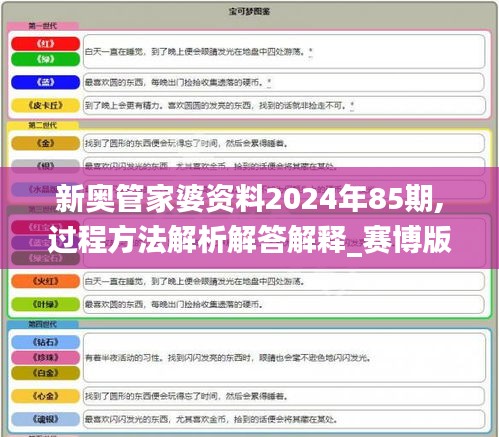
Task: Click the asterisk footnote after 红绿 description
Action: [x=311, y=52]
